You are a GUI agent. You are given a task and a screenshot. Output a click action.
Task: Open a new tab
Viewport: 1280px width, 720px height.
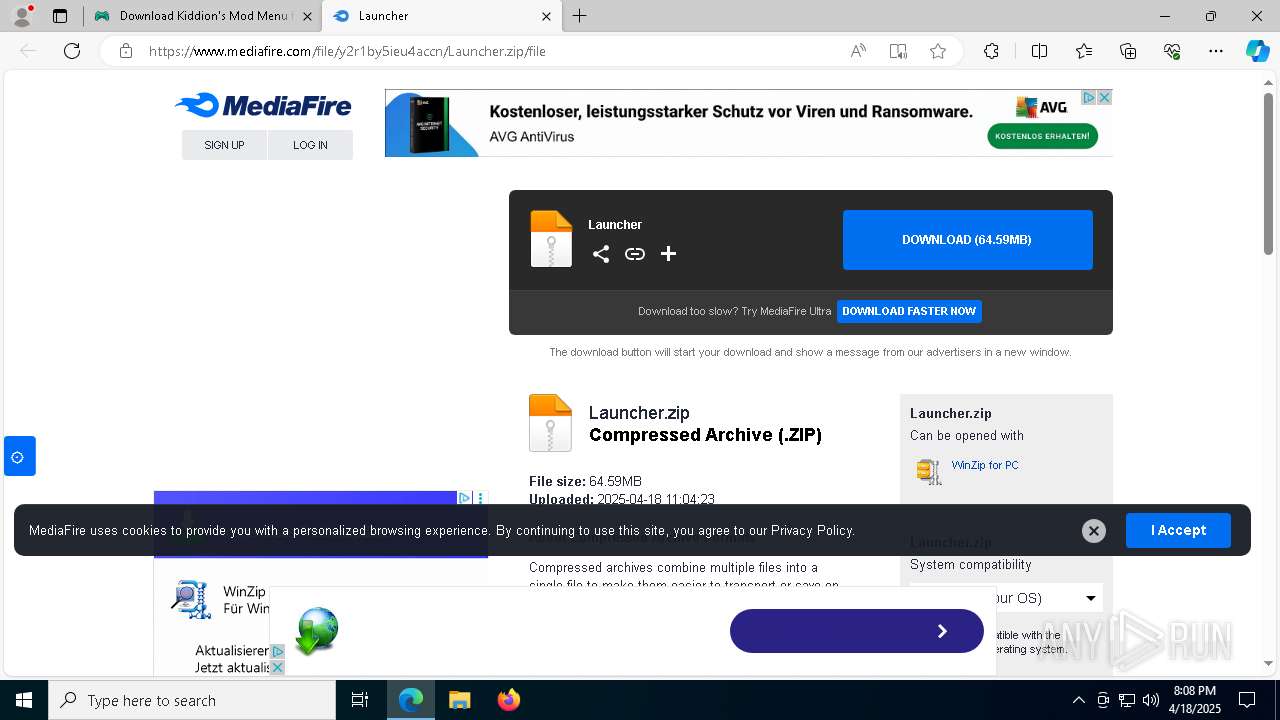coord(580,16)
